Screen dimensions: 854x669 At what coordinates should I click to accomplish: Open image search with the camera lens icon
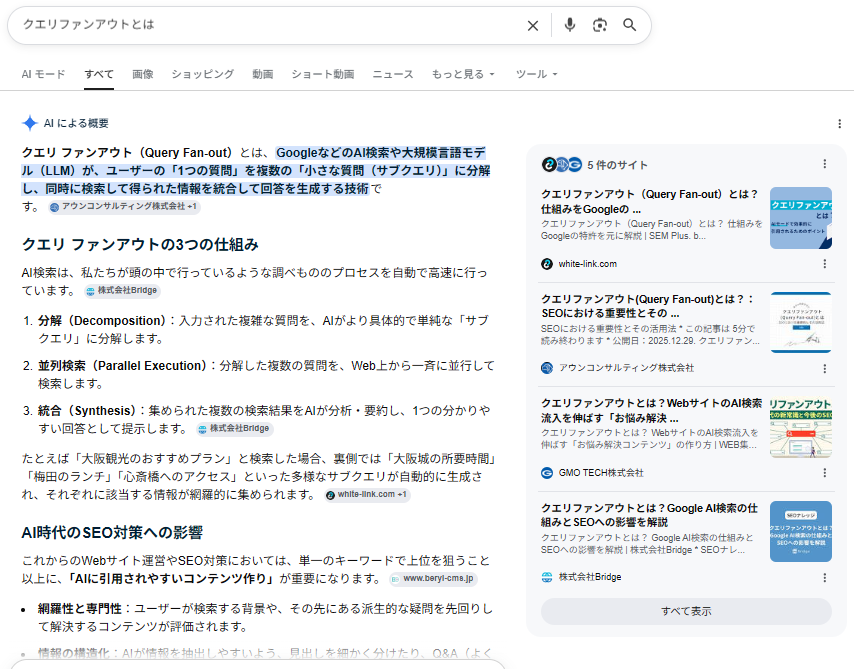tap(600, 25)
